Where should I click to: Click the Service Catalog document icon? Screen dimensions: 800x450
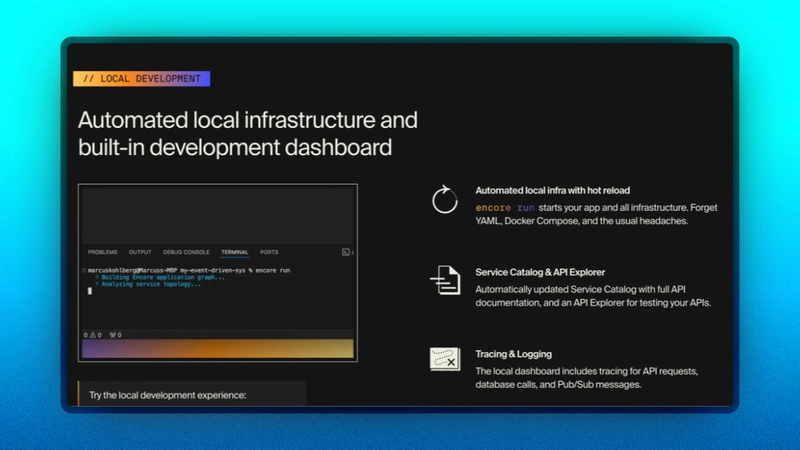point(444,280)
